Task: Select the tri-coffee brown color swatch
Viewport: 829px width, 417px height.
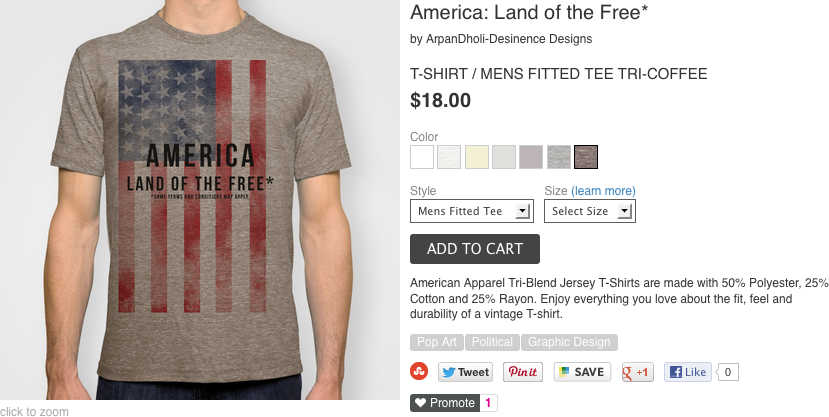Action: click(586, 157)
